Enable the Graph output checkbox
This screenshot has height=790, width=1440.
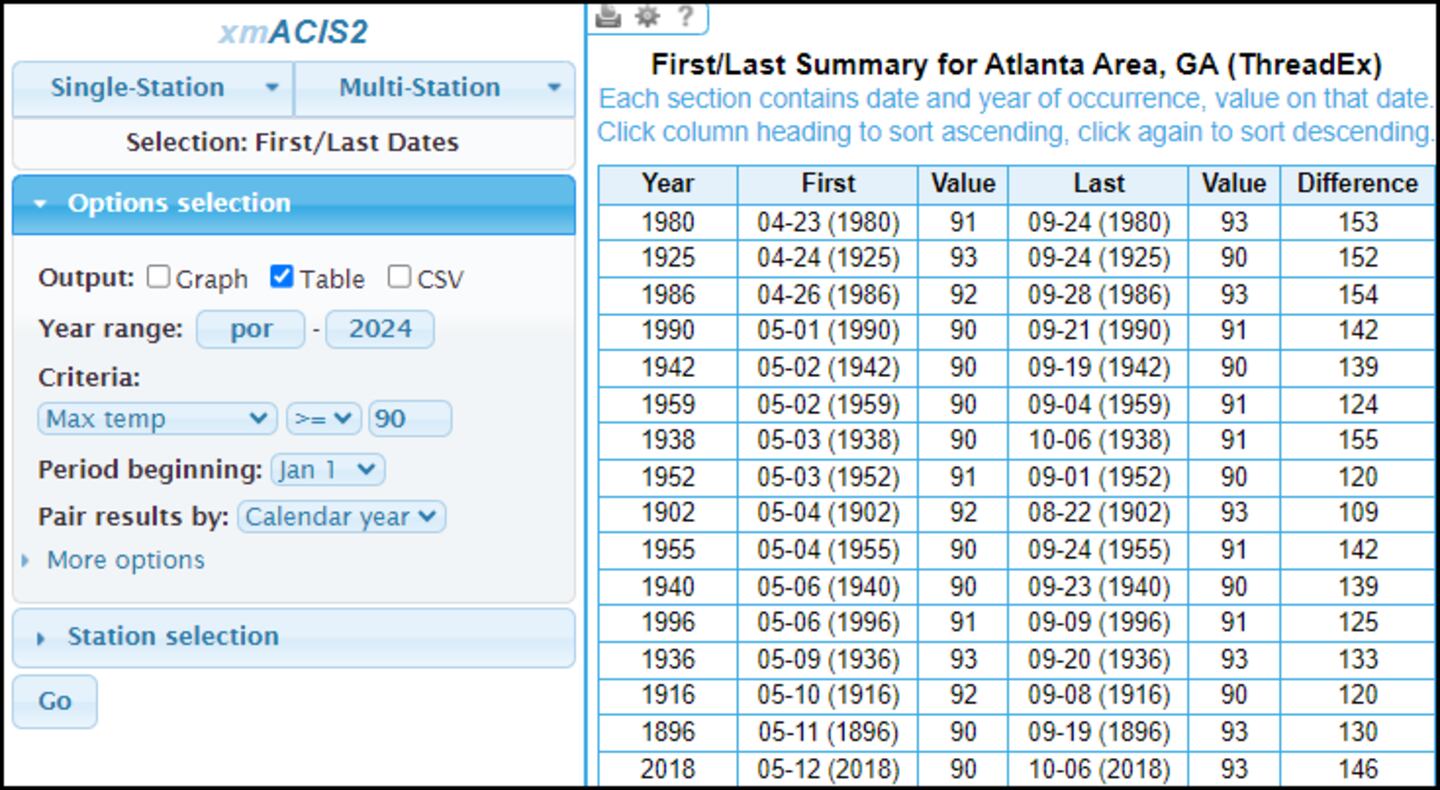pyautogui.click(x=158, y=277)
